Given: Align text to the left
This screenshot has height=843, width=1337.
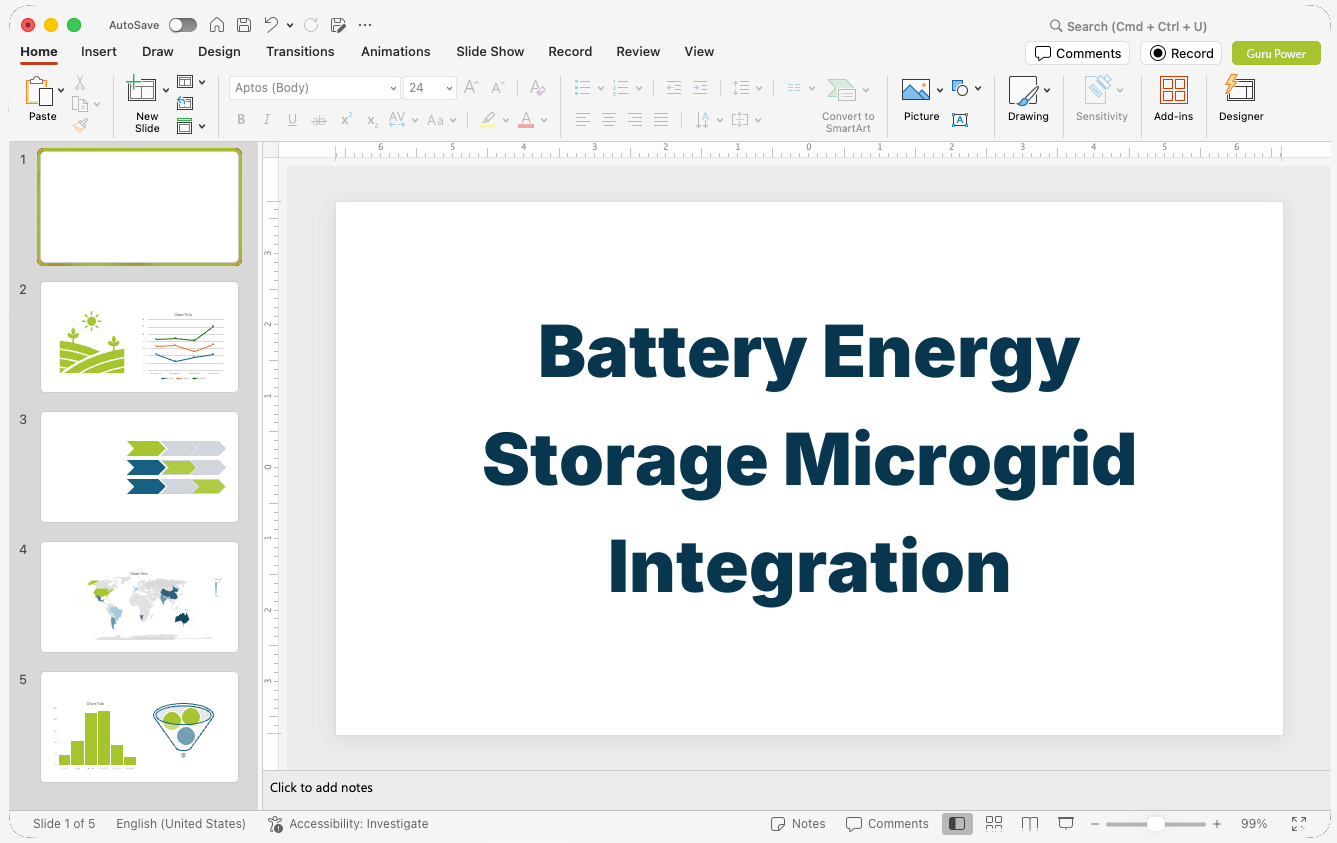Looking at the screenshot, I should click(x=582, y=120).
